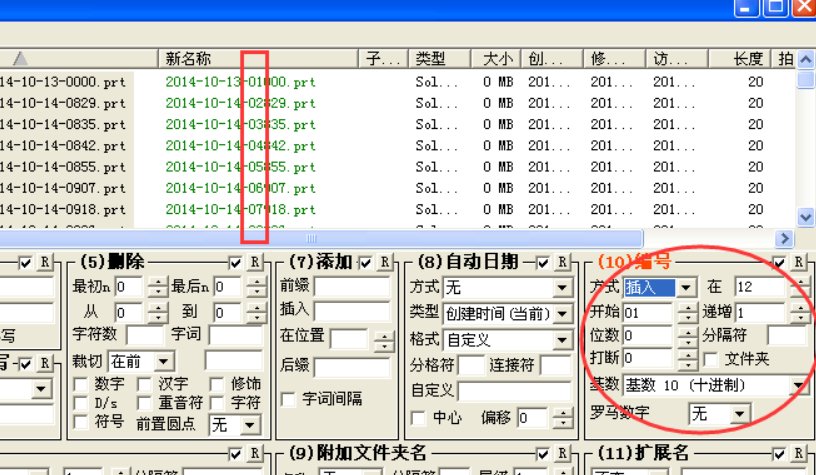Toggle the (5) 删除 panel enable checkbox
The image size is (816, 475).
coord(235,263)
